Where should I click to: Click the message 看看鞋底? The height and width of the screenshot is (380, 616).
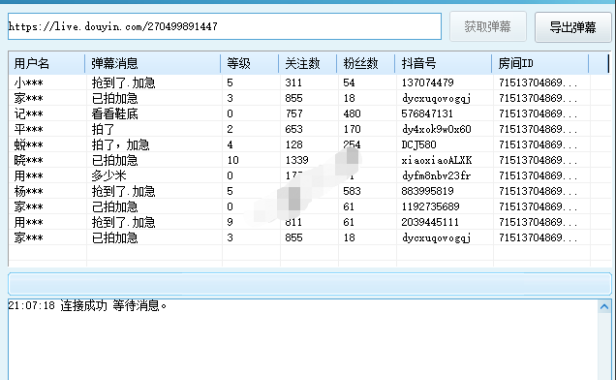pyautogui.click(x=115, y=114)
